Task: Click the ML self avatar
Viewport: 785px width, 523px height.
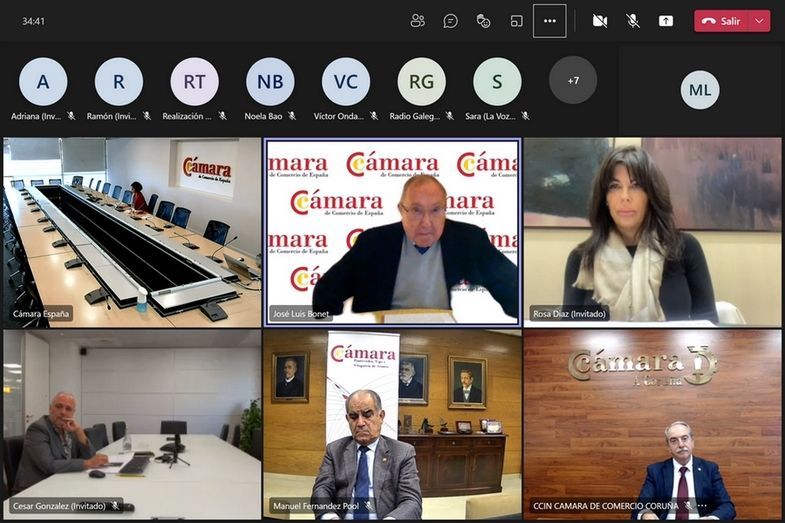Action: click(700, 90)
